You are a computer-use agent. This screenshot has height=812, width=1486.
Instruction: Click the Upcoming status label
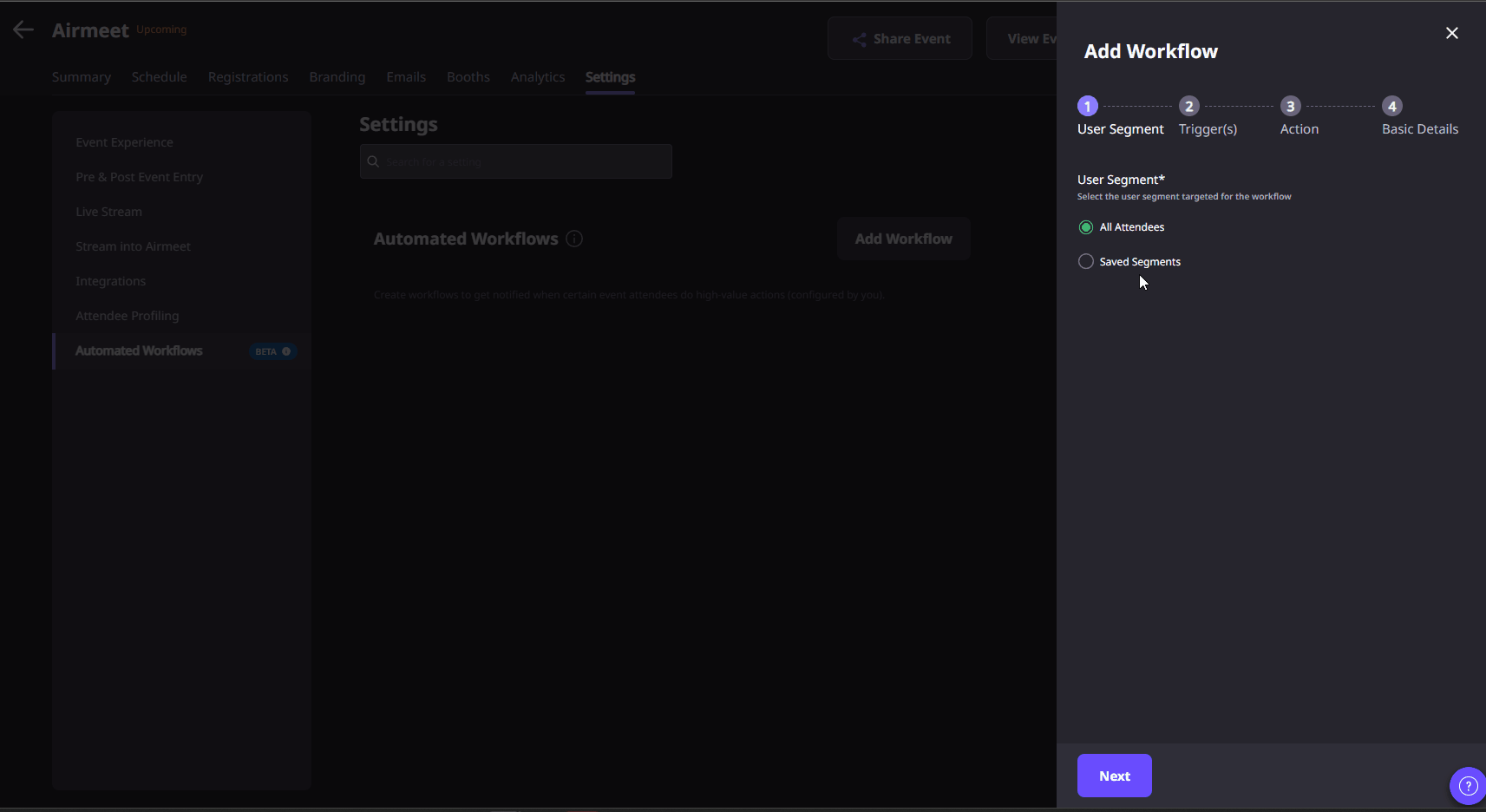[161, 29]
